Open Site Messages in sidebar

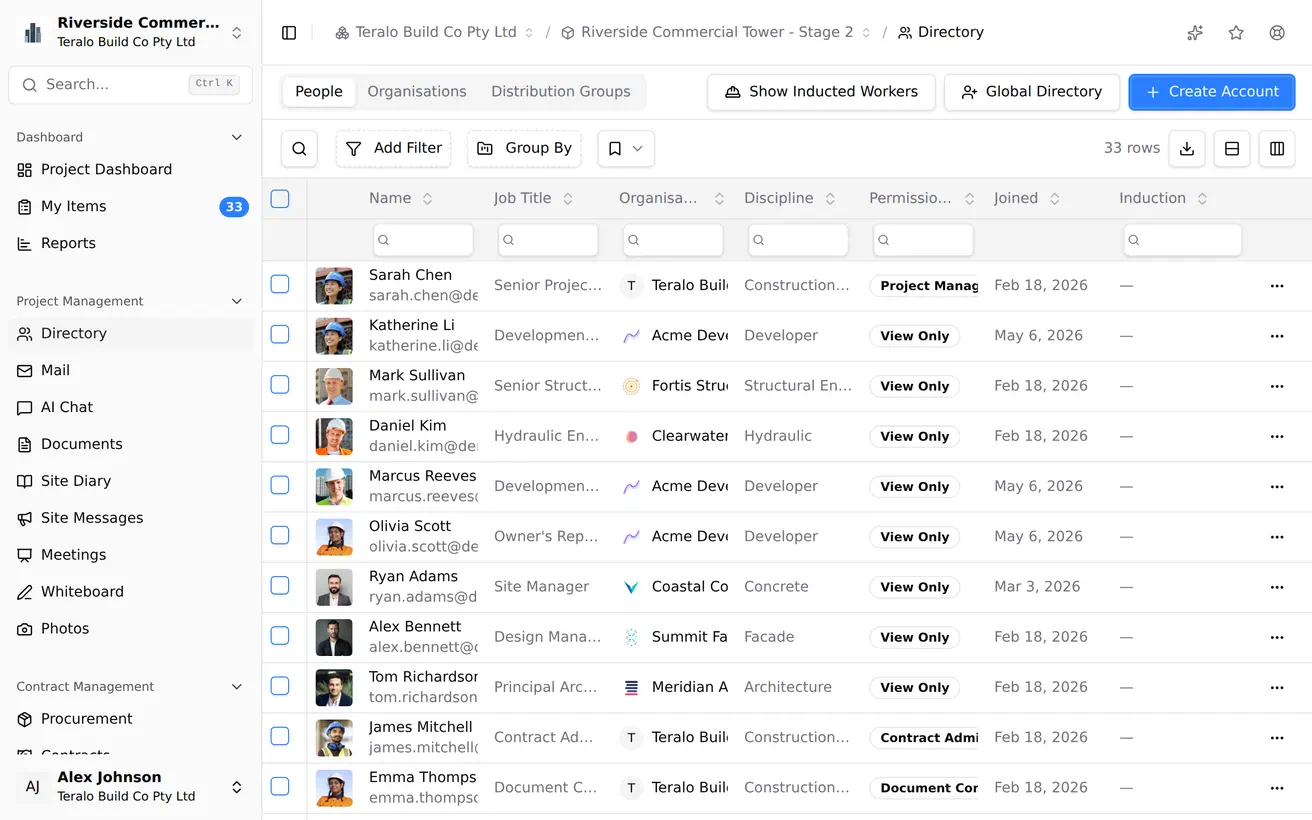130,518
